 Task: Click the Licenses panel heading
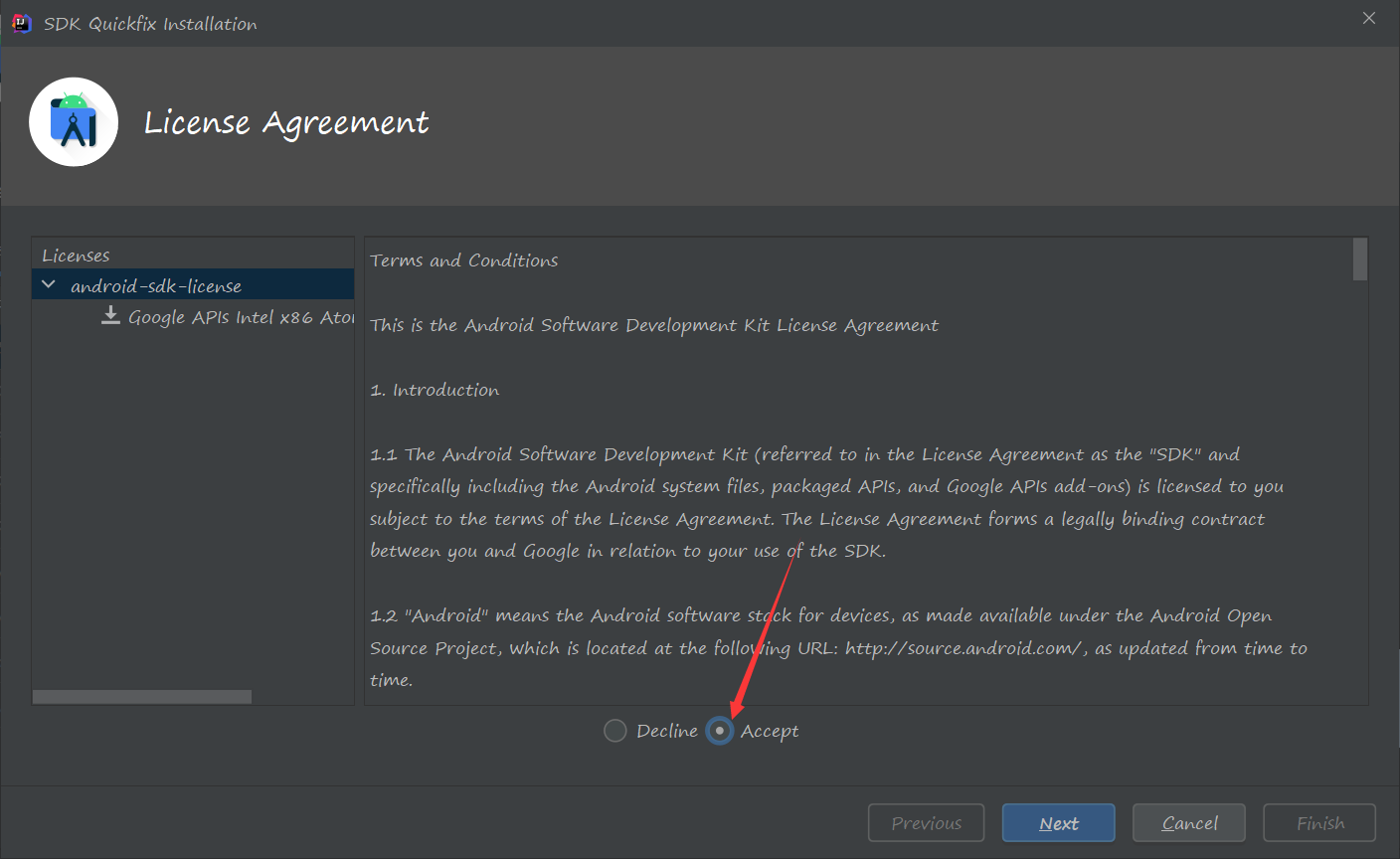pos(76,256)
